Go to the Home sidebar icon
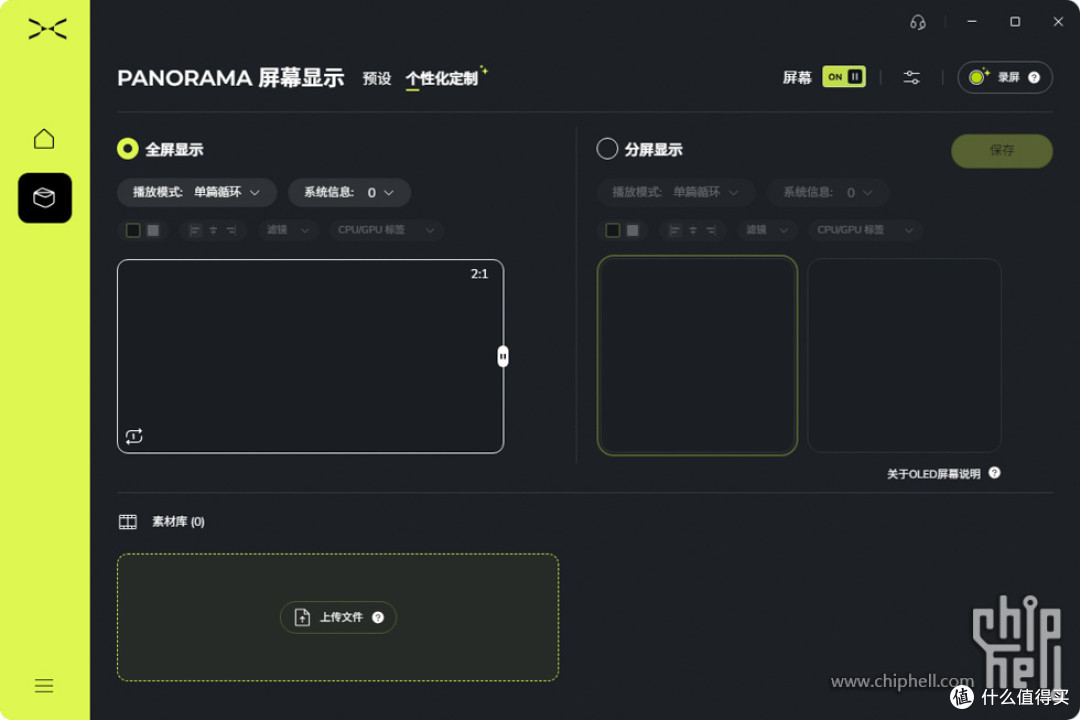Viewport: 1080px width, 720px height. click(x=44, y=138)
